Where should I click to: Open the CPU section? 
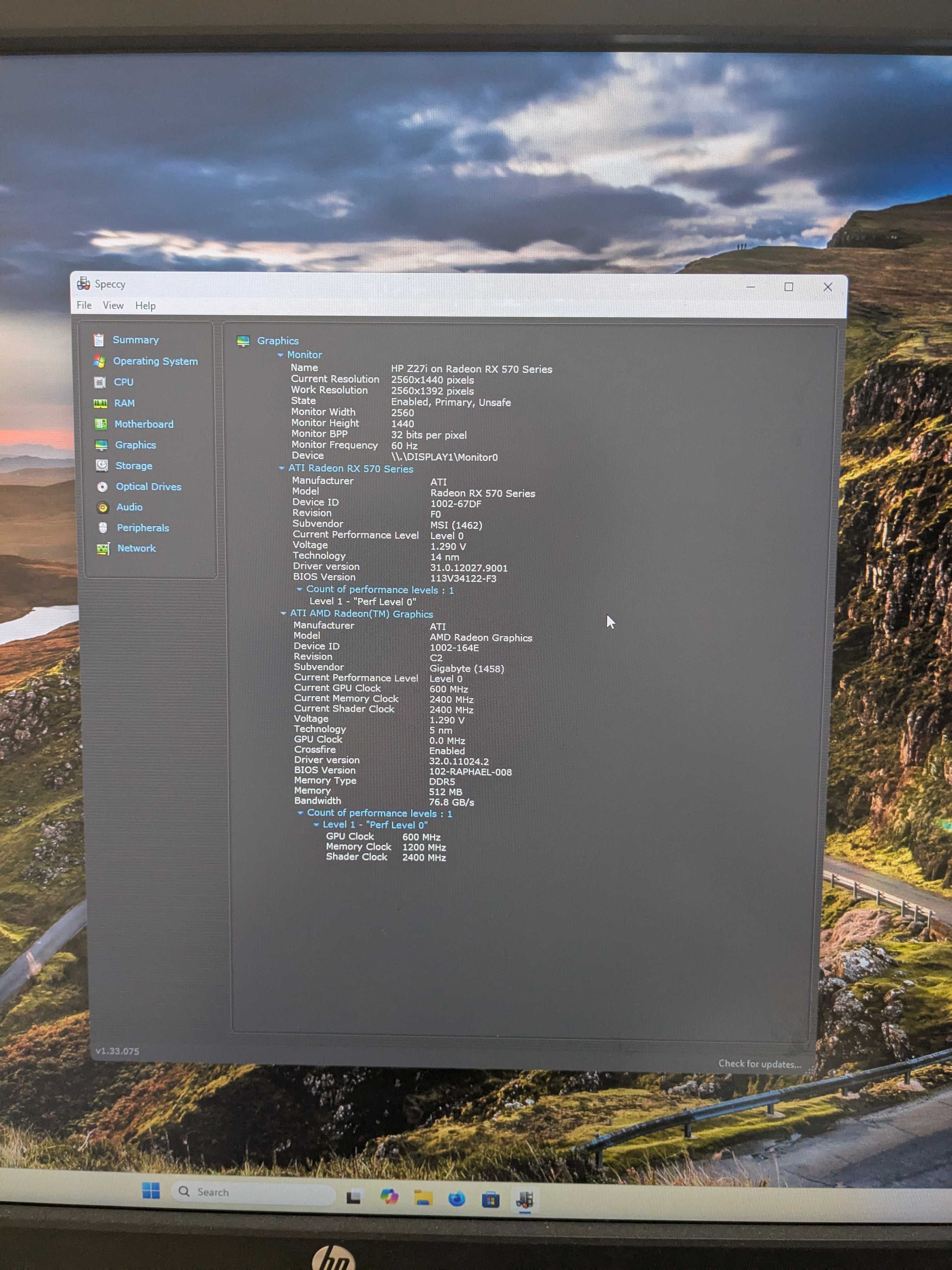123,382
